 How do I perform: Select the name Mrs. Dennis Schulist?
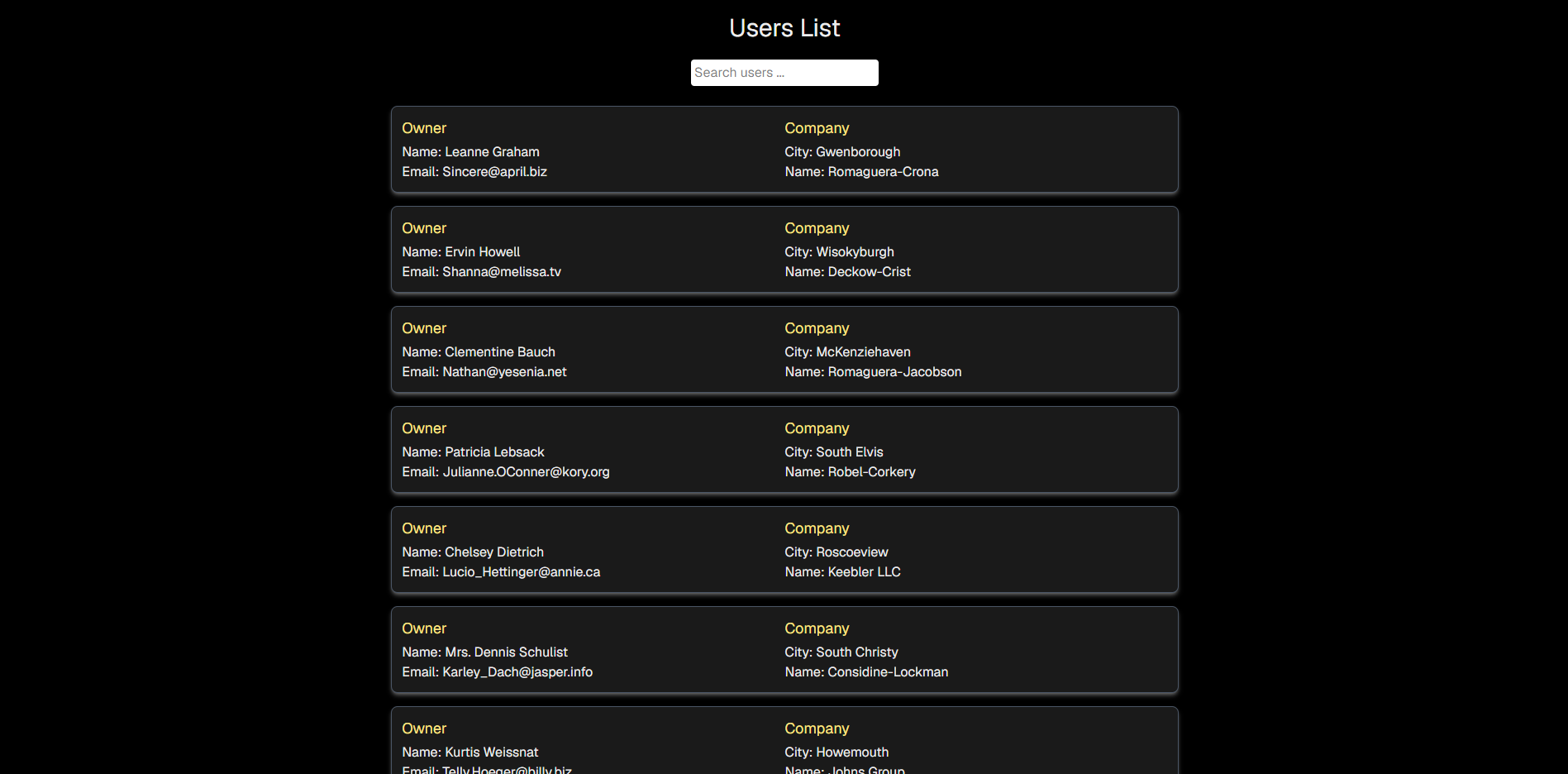(x=506, y=652)
